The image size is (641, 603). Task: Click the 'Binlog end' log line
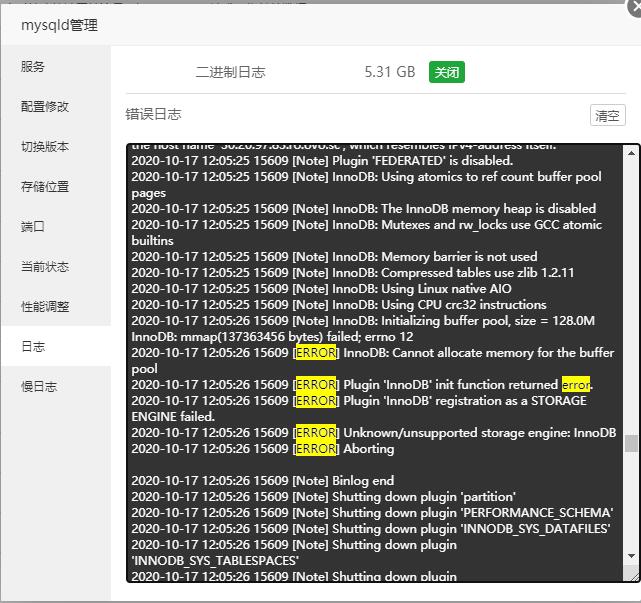(263, 481)
